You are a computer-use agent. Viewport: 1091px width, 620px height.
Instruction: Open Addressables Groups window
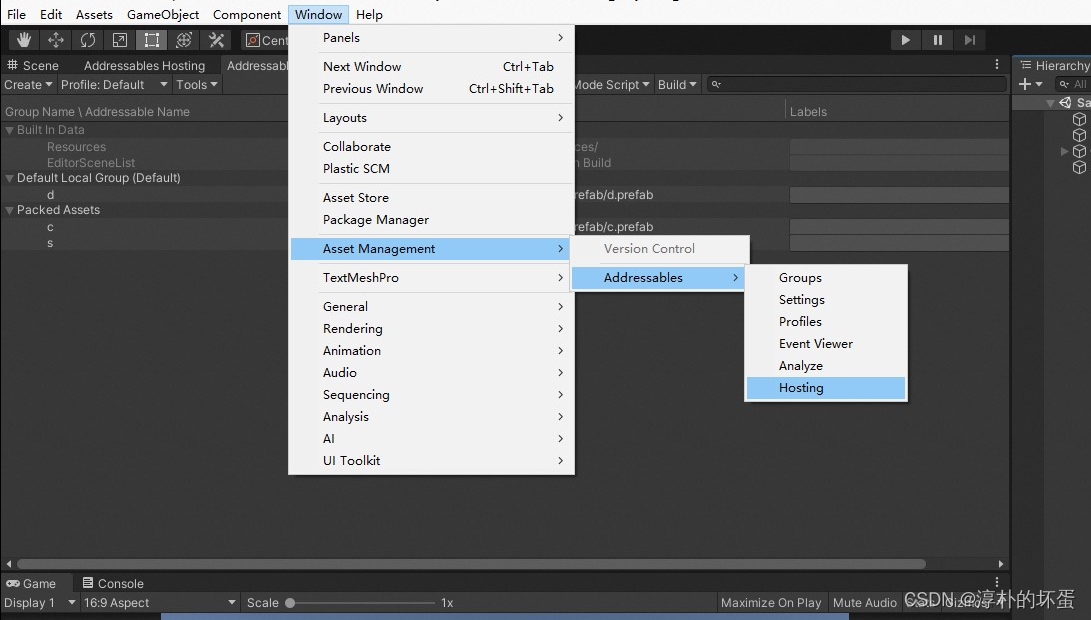[x=826, y=278]
